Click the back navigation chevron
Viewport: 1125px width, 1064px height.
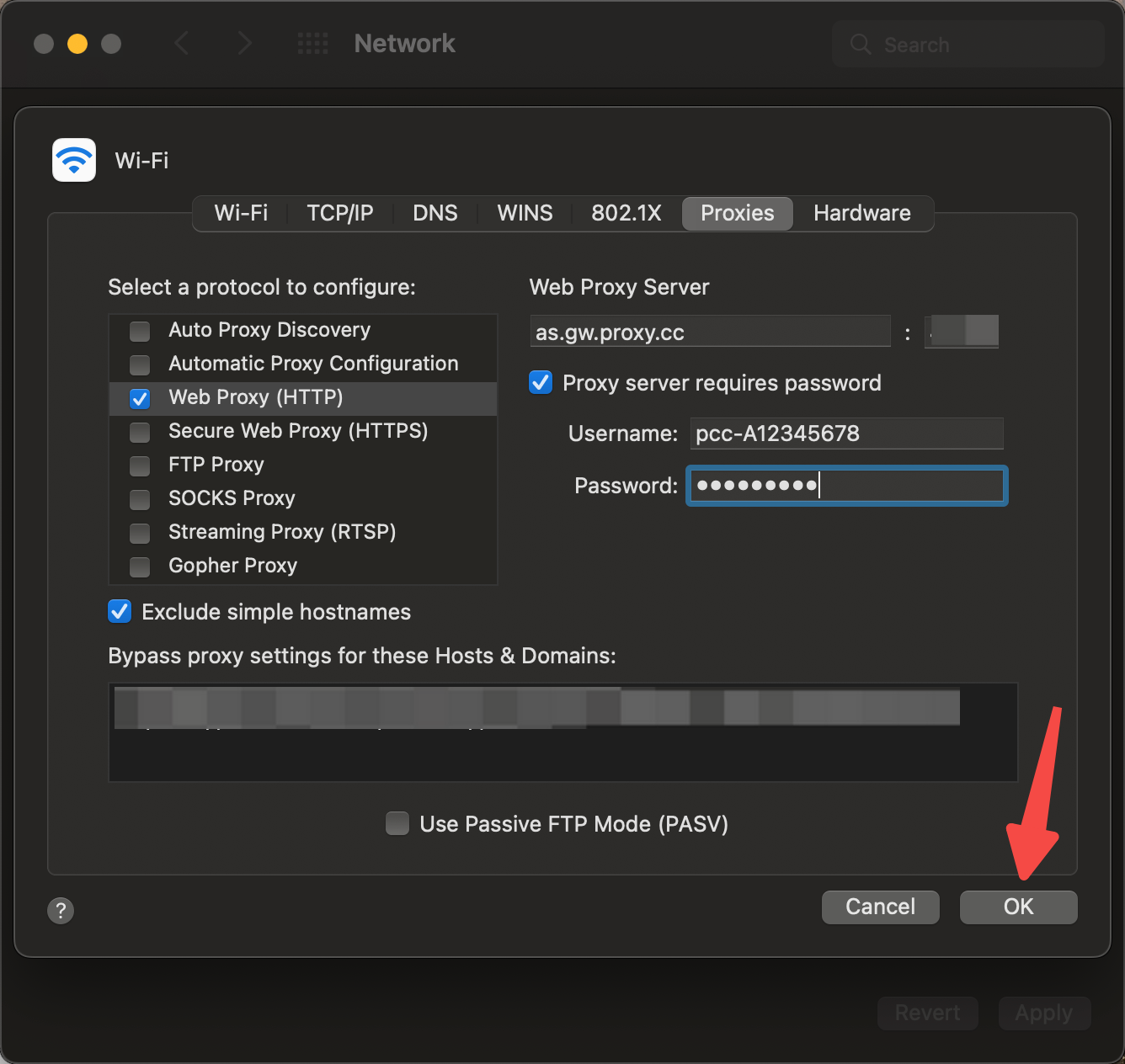point(181,43)
